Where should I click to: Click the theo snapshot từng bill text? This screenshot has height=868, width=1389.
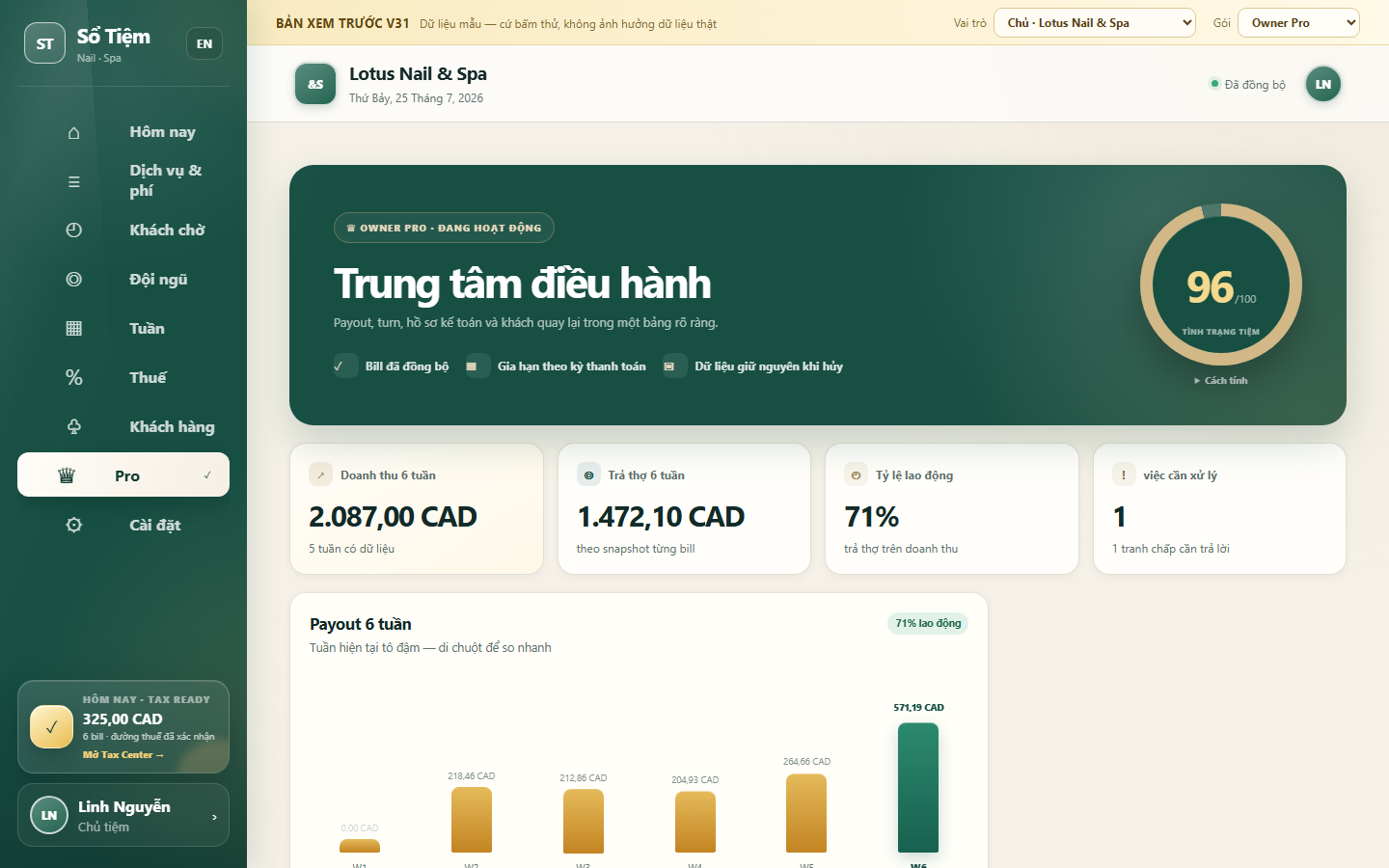click(x=636, y=549)
